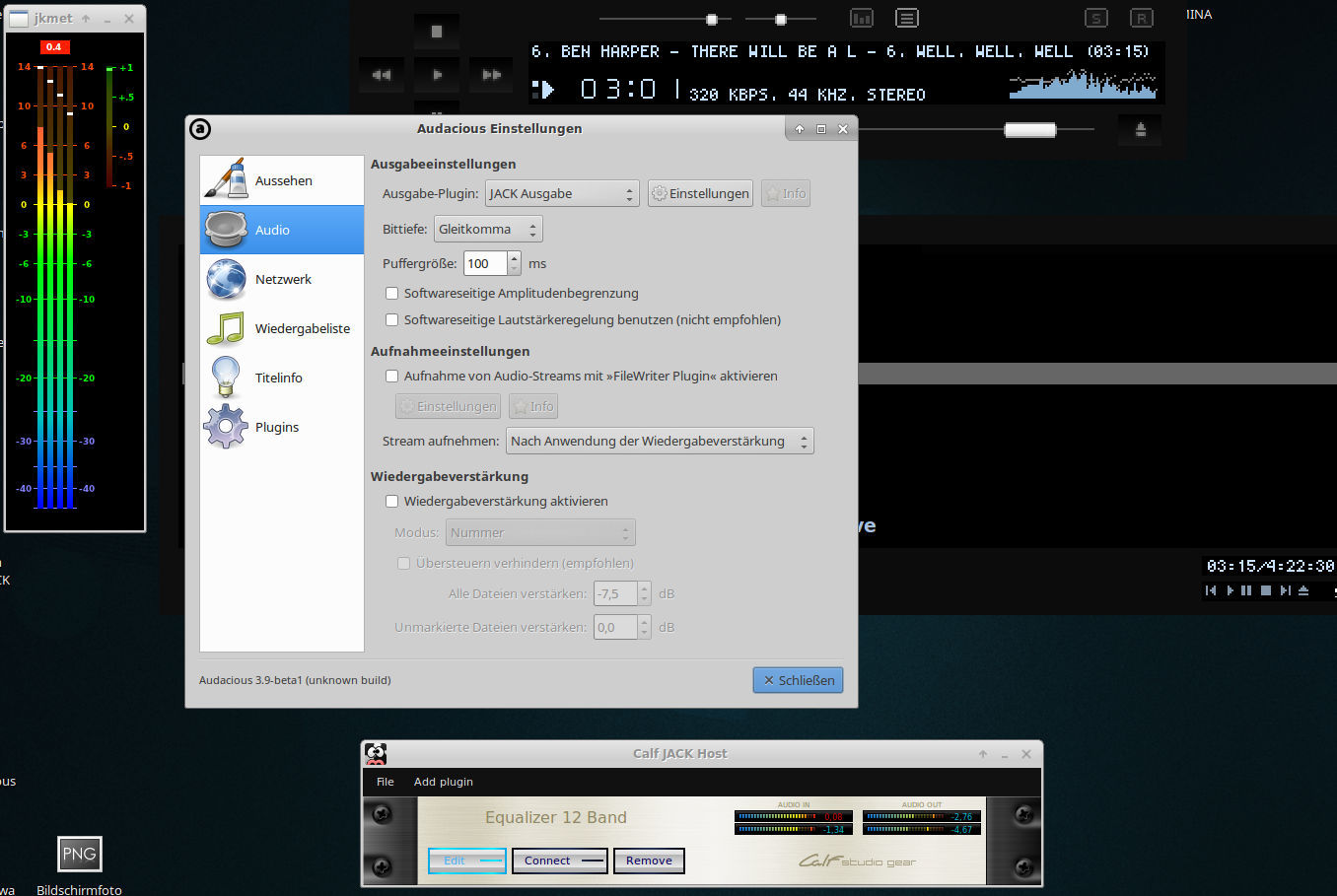The width and height of the screenshot is (1337, 896).
Task: Open Add plugin menu in Calf JACK Host
Action: pyautogui.click(x=444, y=782)
